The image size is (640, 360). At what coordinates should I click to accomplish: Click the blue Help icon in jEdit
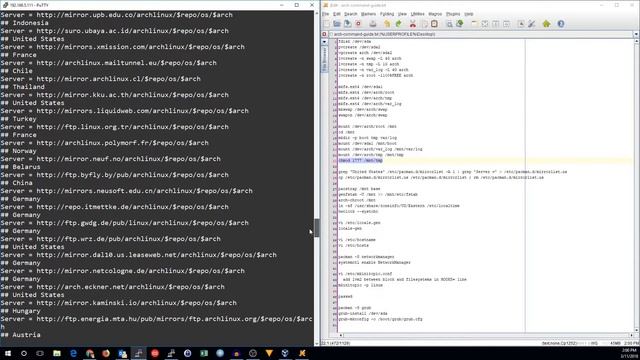pos(561,24)
